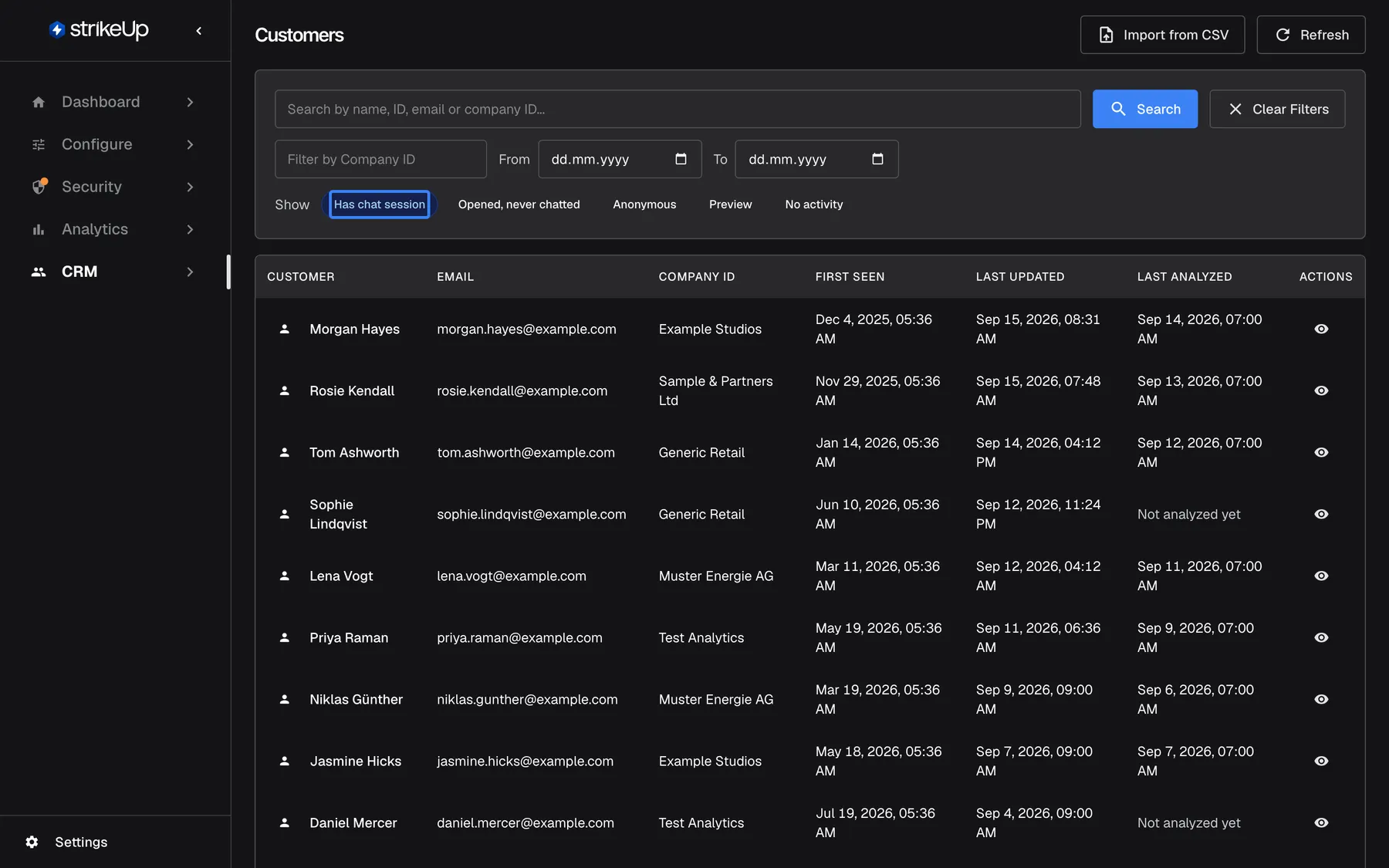Viewport: 1389px width, 868px height.
Task: Click the Security shield icon
Action: point(39,187)
